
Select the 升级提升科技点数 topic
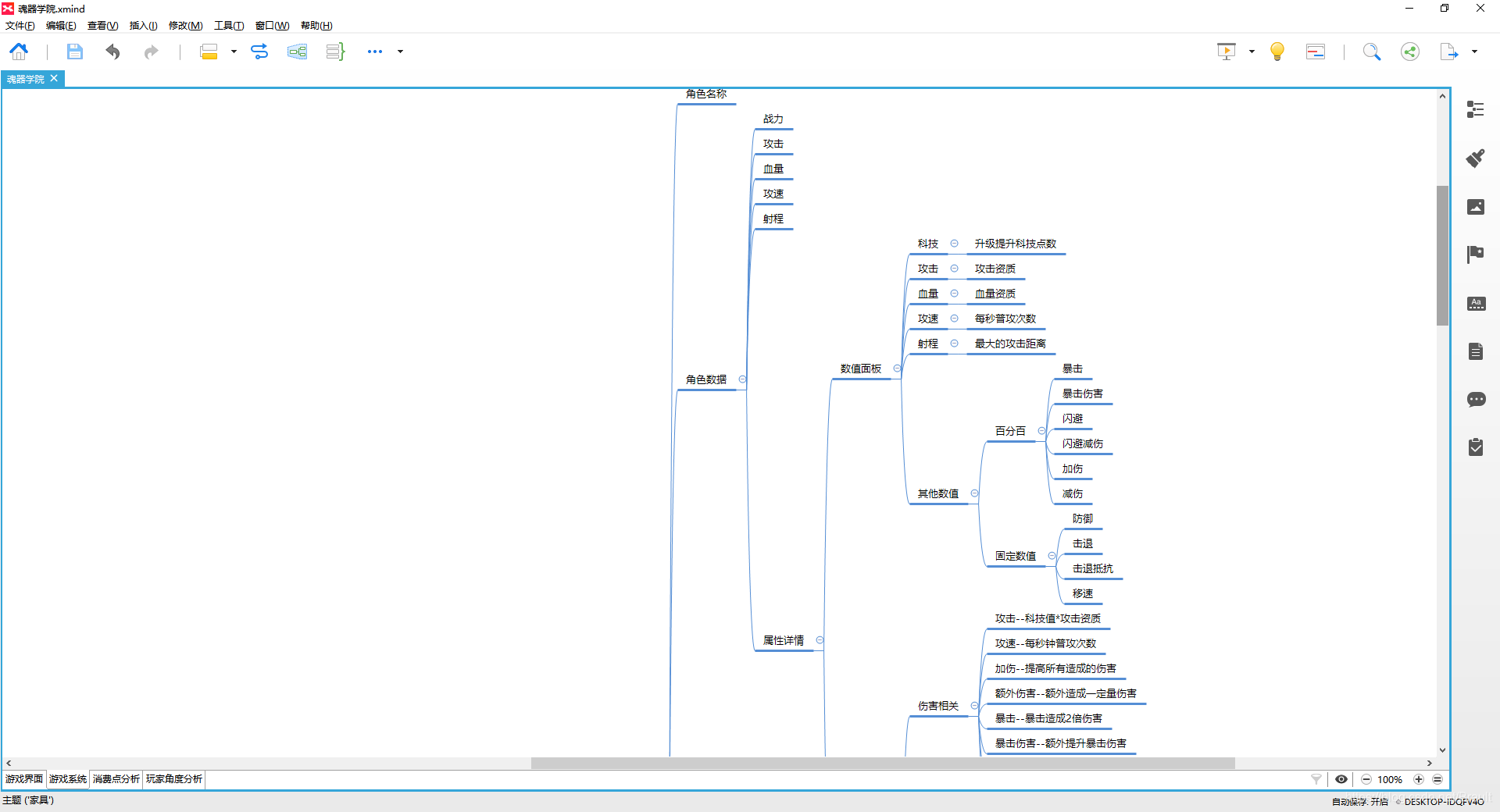(x=1016, y=244)
